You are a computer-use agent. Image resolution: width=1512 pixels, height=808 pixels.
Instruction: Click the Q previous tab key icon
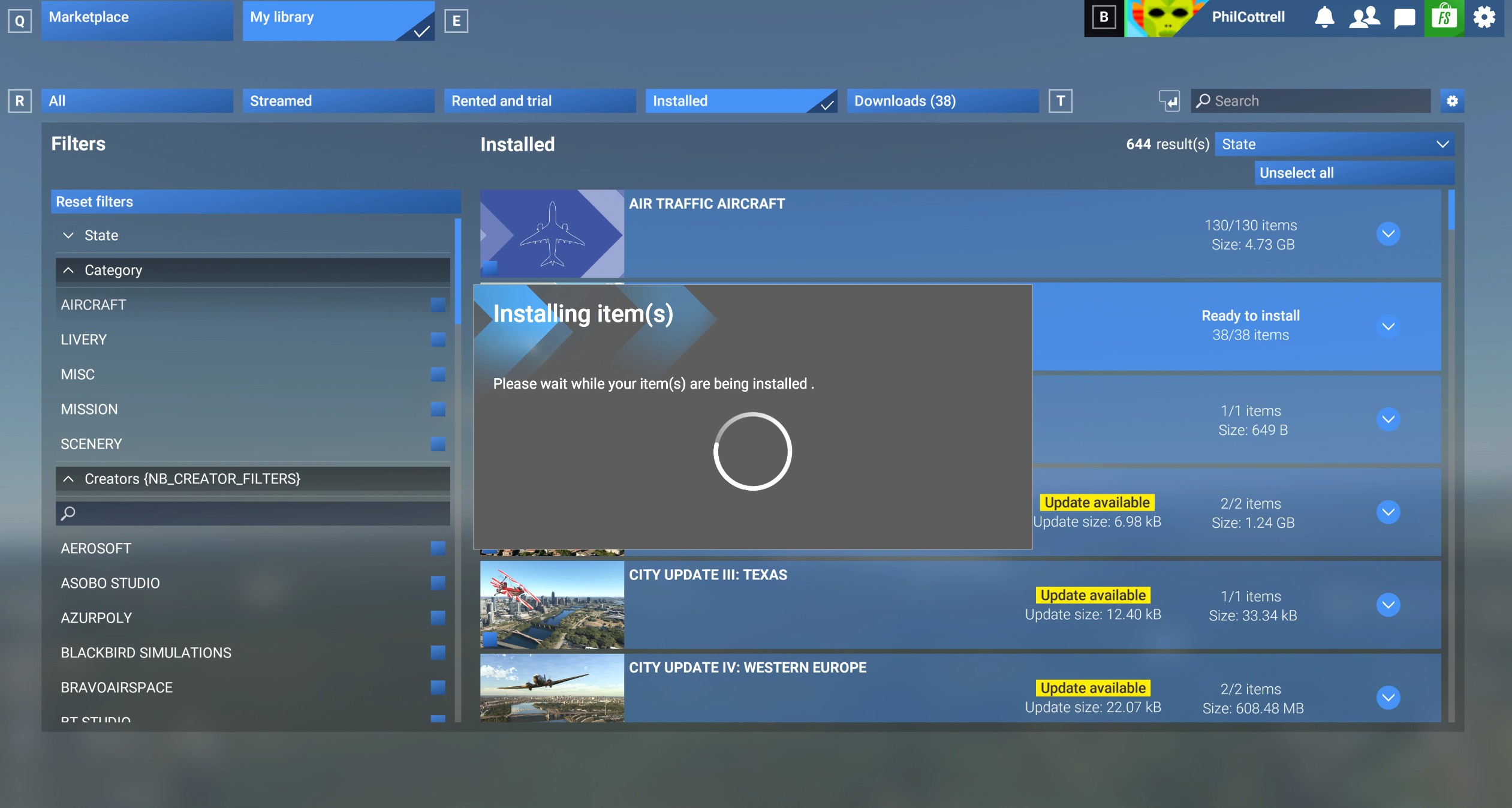point(20,21)
